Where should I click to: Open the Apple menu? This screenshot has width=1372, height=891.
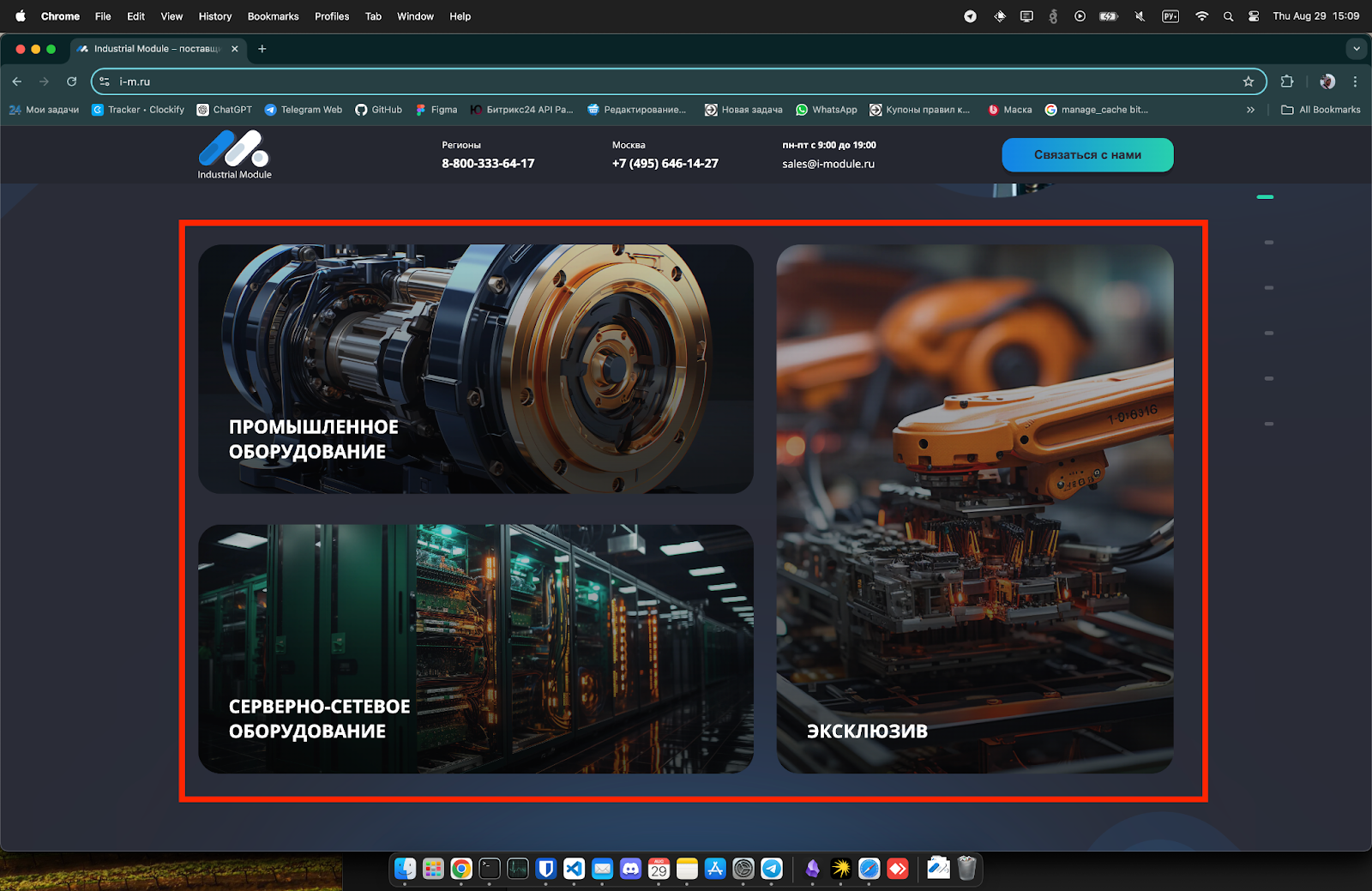click(x=21, y=16)
